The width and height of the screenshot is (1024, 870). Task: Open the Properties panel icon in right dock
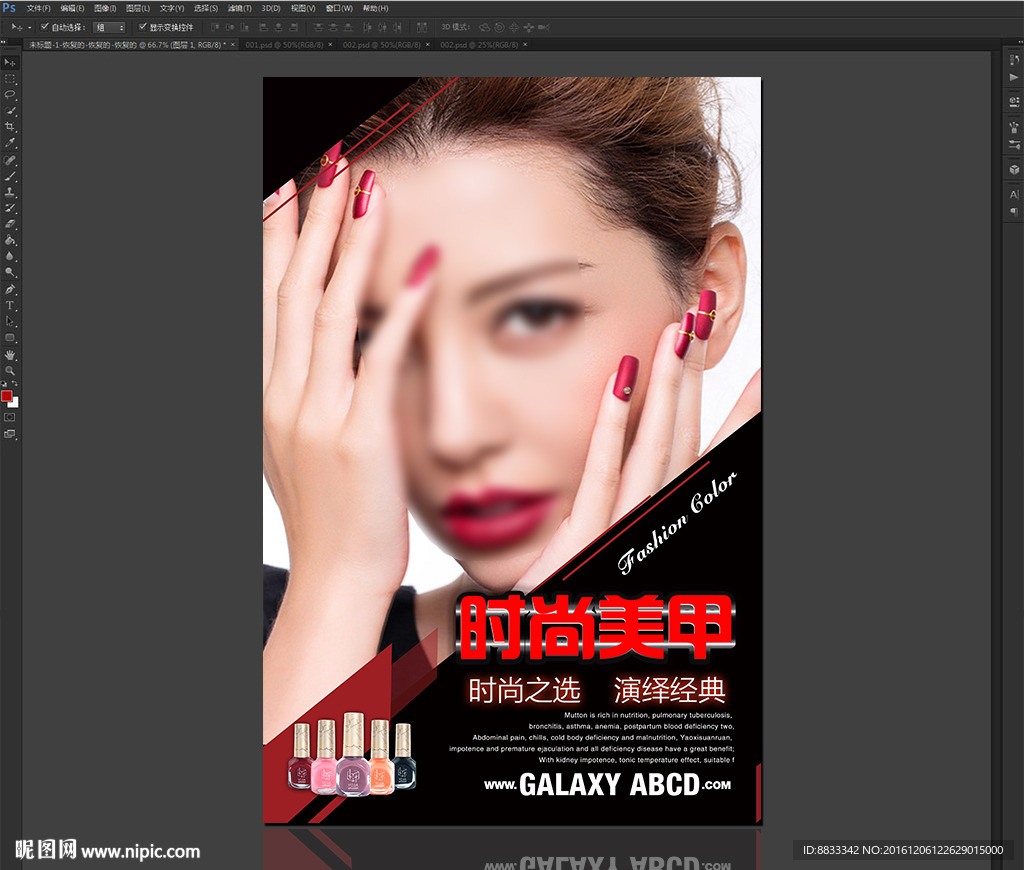tap(1014, 102)
